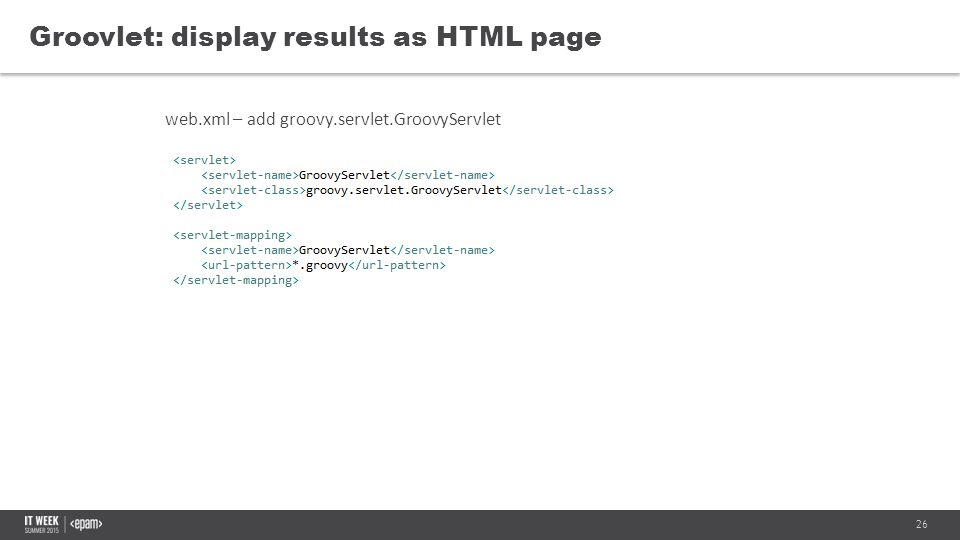This screenshot has height=540, width=960.
Task: Click the servlet-class line with groovy.servlet.GroovyServlet
Action: (407, 190)
